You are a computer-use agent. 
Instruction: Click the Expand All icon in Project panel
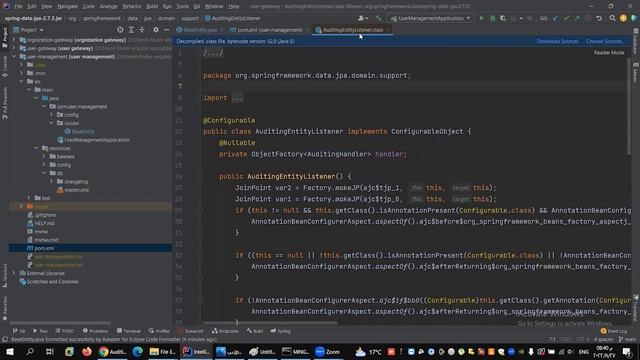(x=131, y=30)
